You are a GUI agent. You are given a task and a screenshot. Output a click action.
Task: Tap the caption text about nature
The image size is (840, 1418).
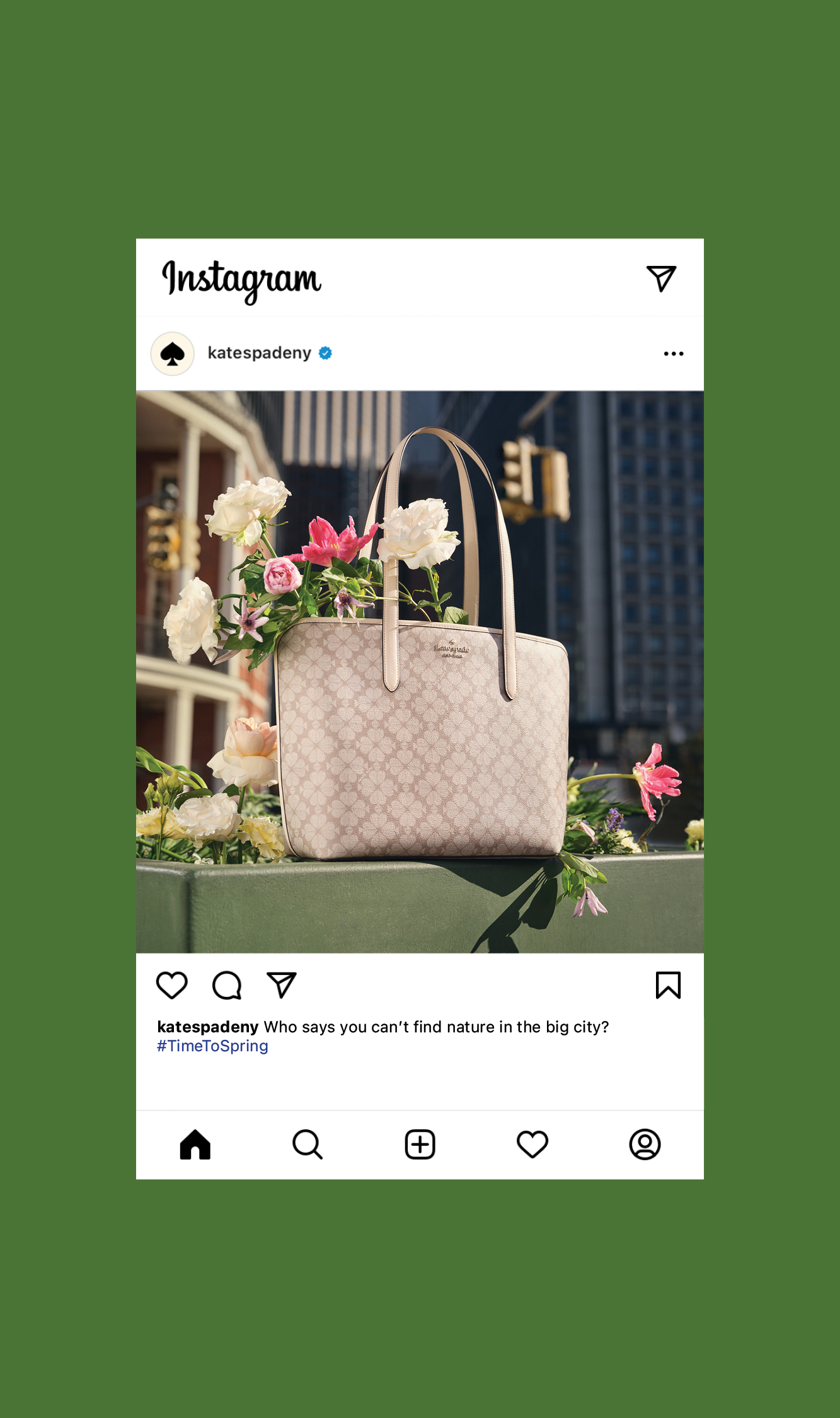pyautogui.click(x=436, y=1027)
